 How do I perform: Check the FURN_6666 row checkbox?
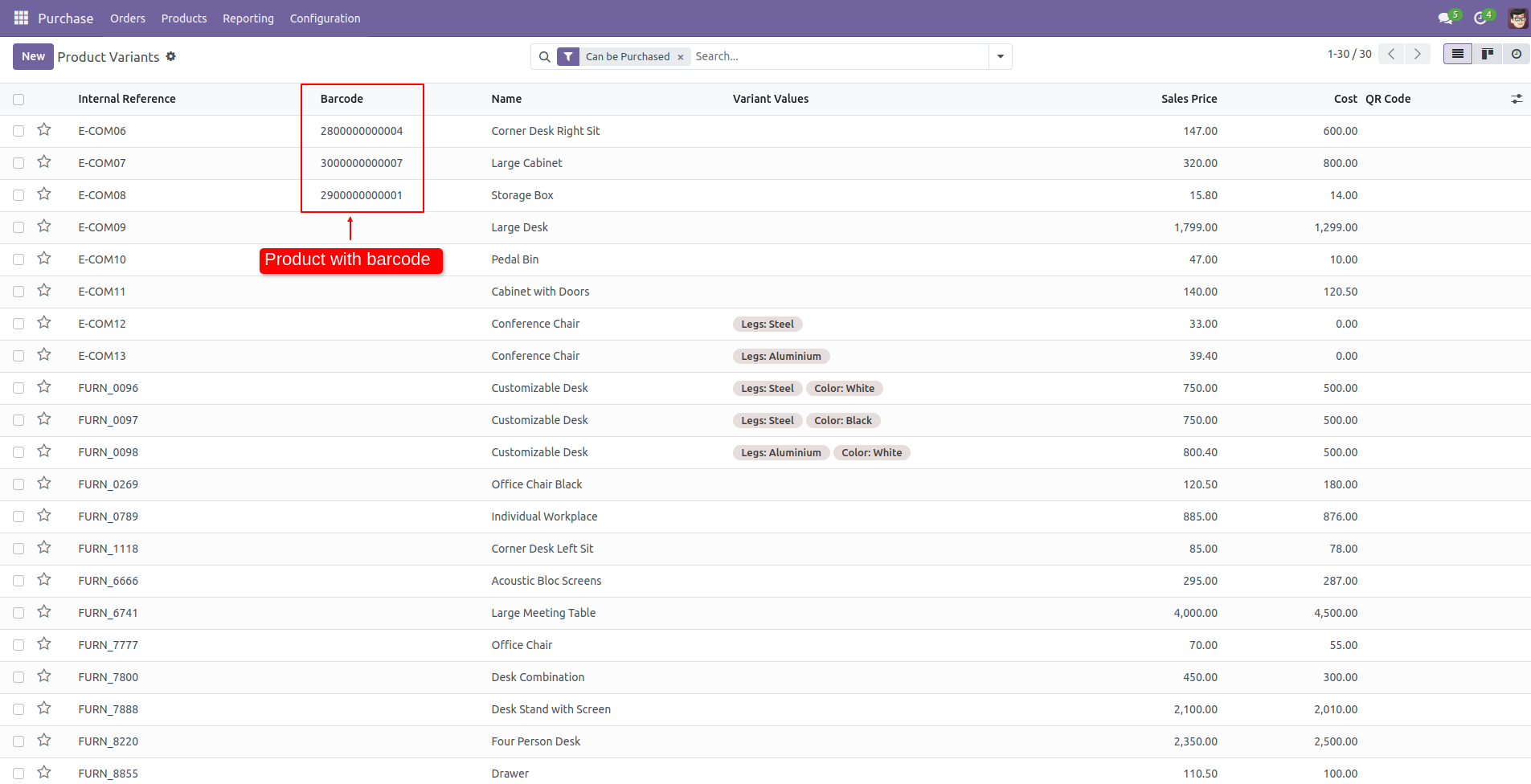[x=18, y=581]
